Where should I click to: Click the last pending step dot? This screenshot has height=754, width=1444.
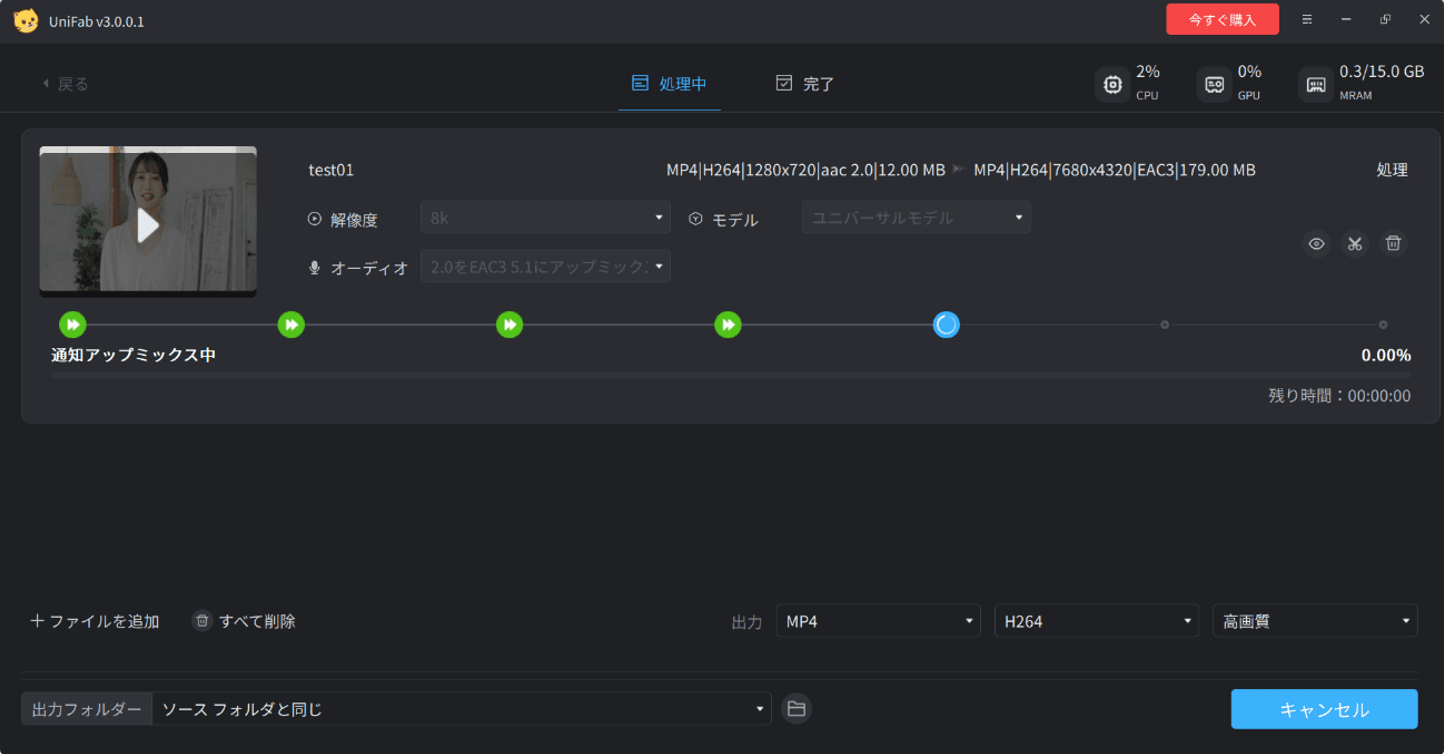pyautogui.click(x=1383, y=324)
